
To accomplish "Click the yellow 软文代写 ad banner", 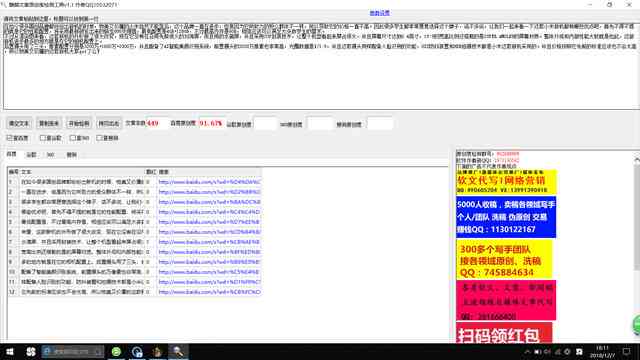I will click(506, 182).
